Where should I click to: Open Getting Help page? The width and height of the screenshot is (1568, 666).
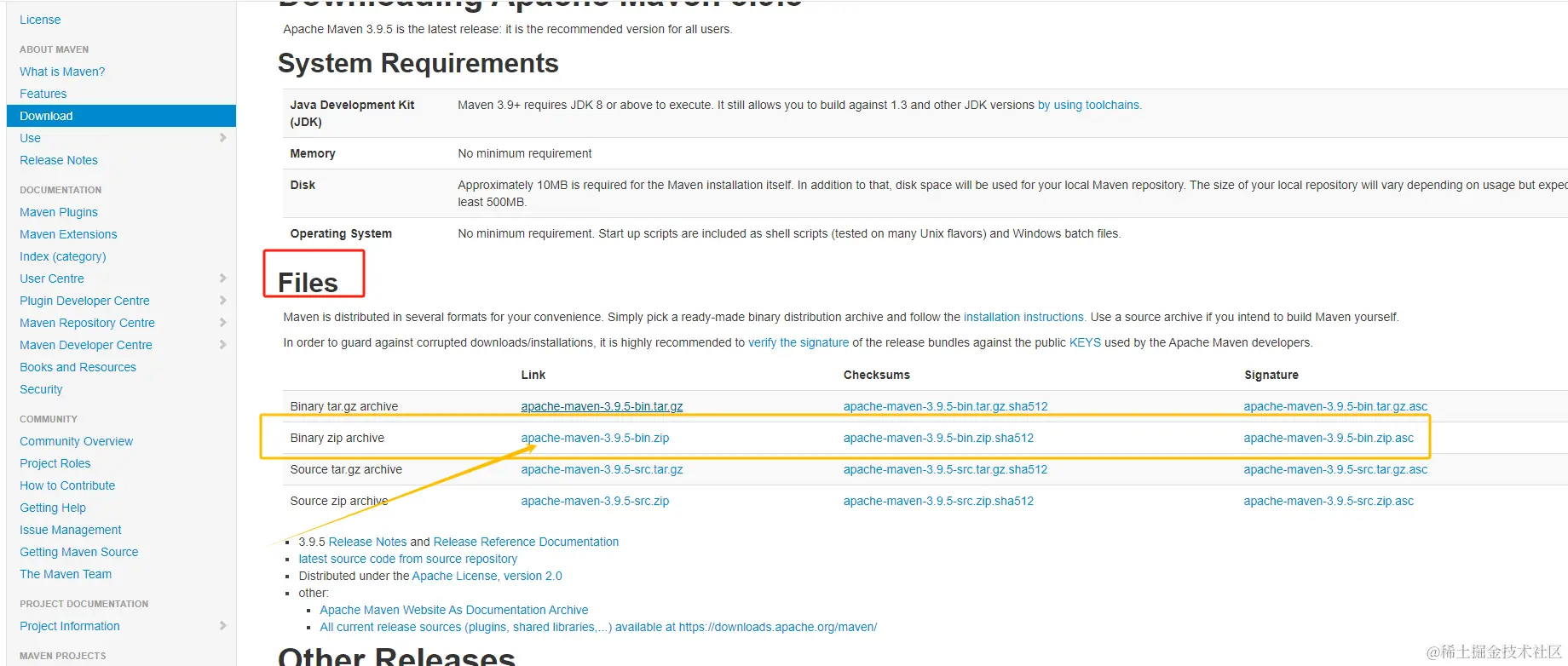tap(53, 508)
